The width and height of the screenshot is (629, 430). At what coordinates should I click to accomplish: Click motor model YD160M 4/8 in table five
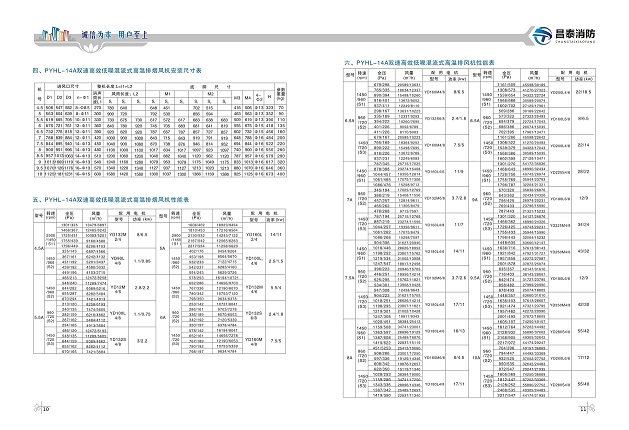254,341
